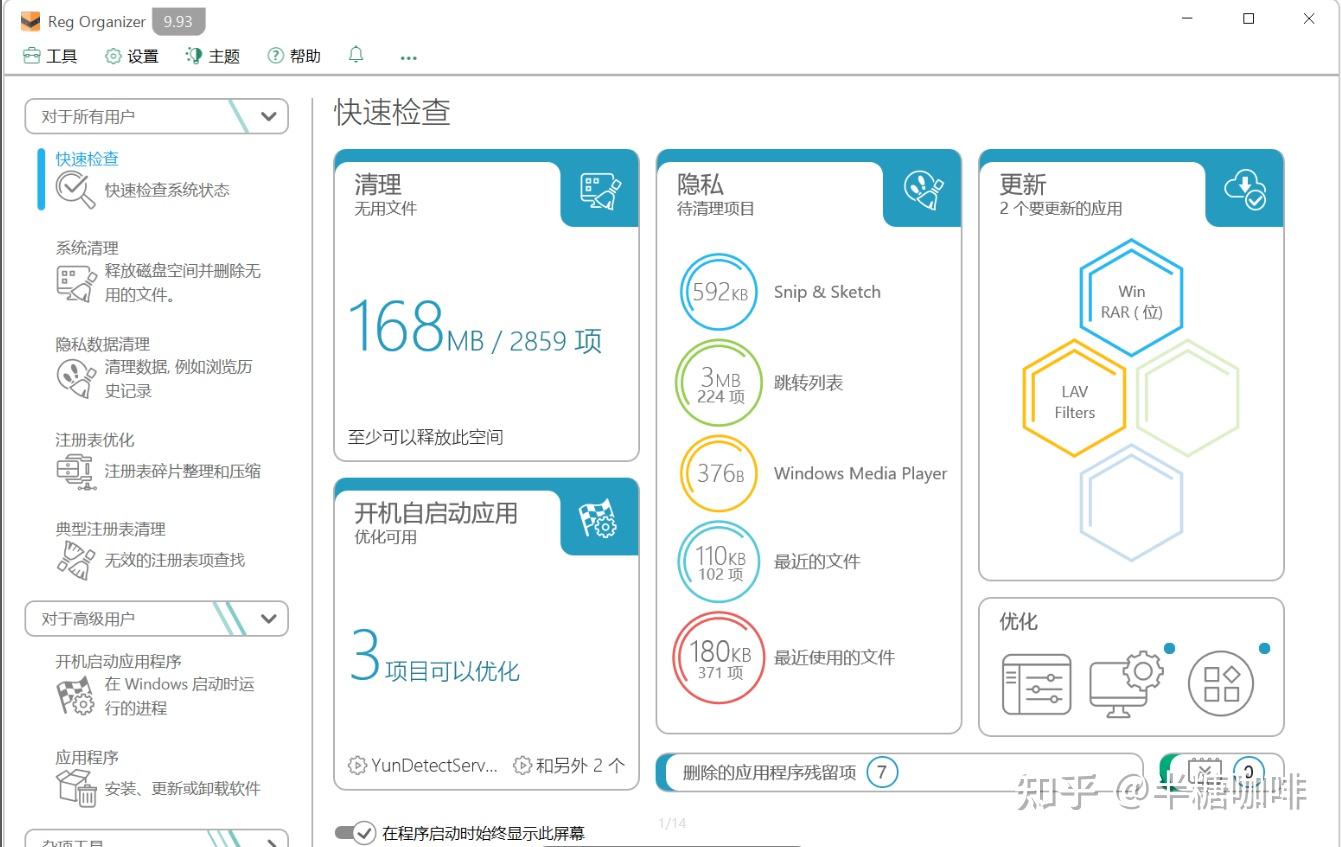The width and height of the screenshot is (1341, 847).
Task: Click the broom icon on the 清理 card
Action: [600, 190]
